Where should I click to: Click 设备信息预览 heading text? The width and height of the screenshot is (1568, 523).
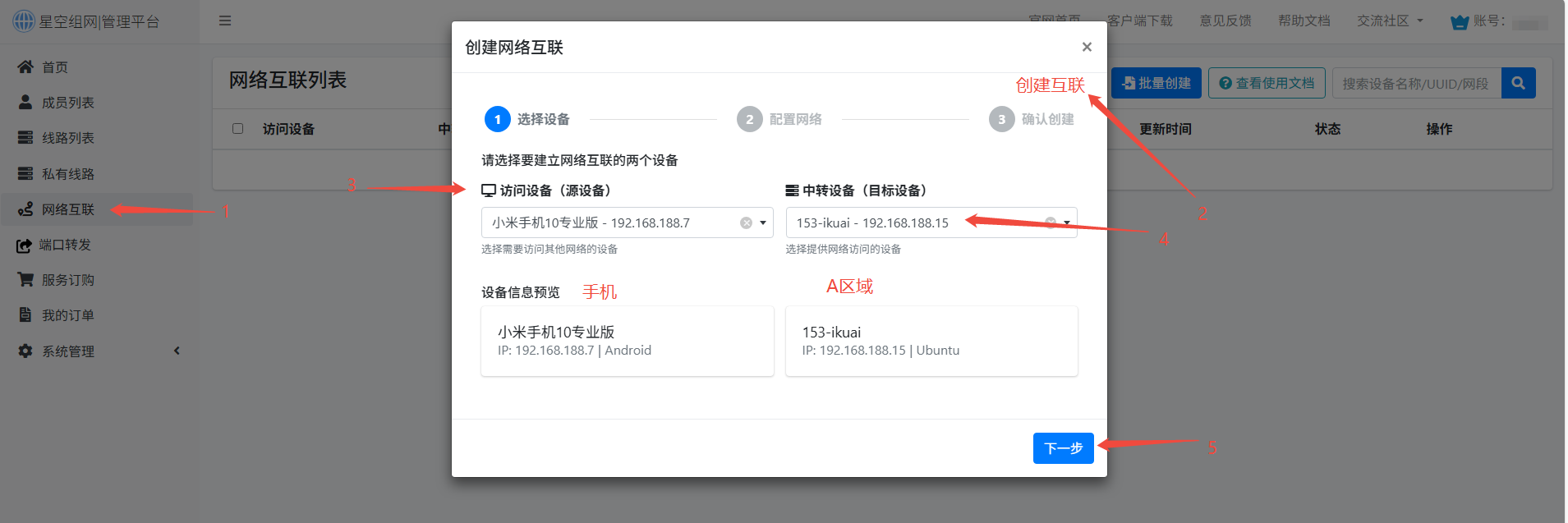coord(521,292)
